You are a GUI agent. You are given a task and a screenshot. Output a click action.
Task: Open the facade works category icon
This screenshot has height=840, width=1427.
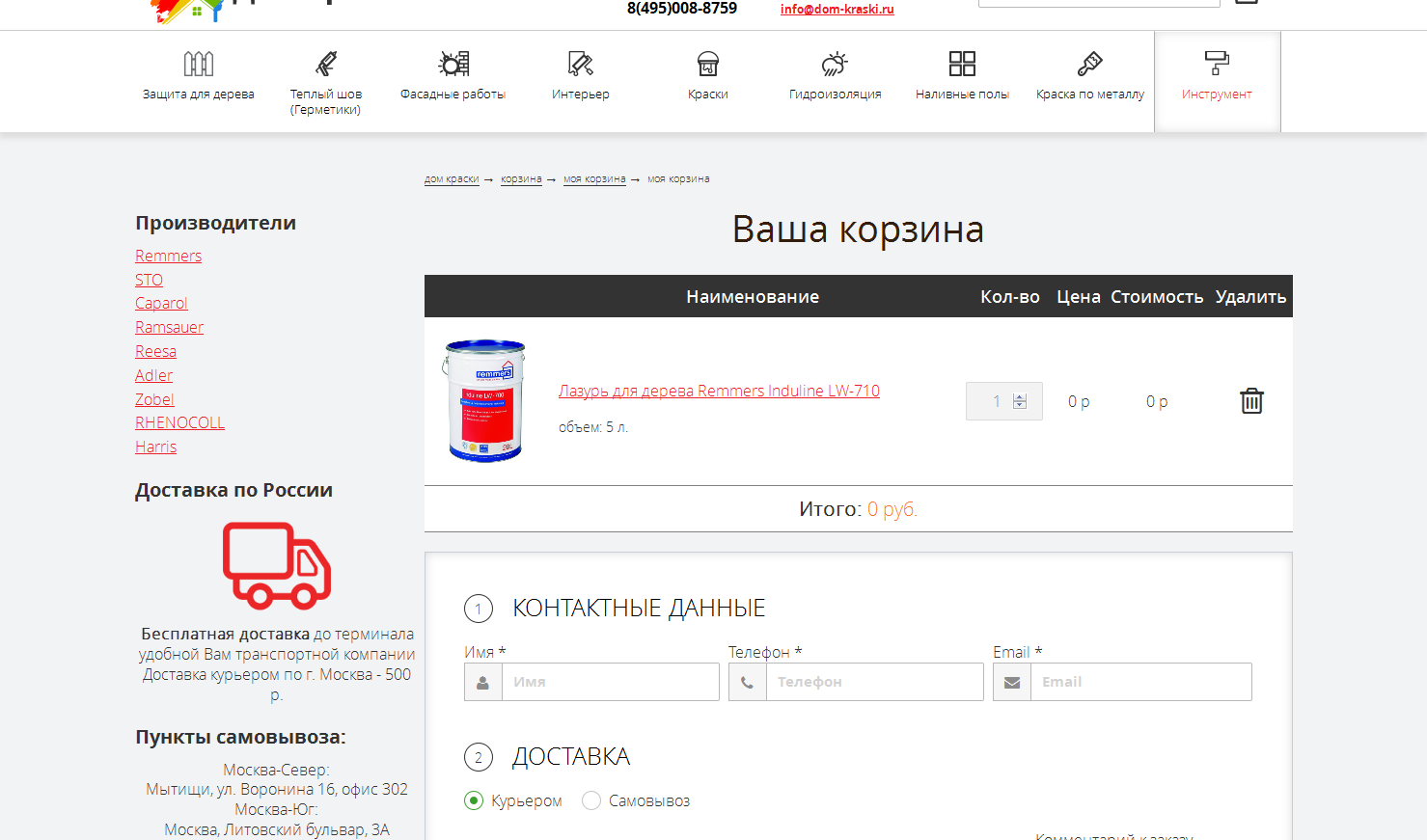click(x=453, y=64)
